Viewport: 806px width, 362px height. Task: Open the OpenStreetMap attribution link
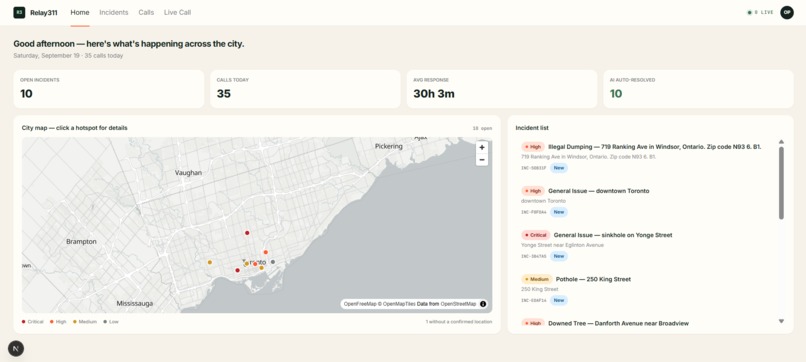[458, 304]
